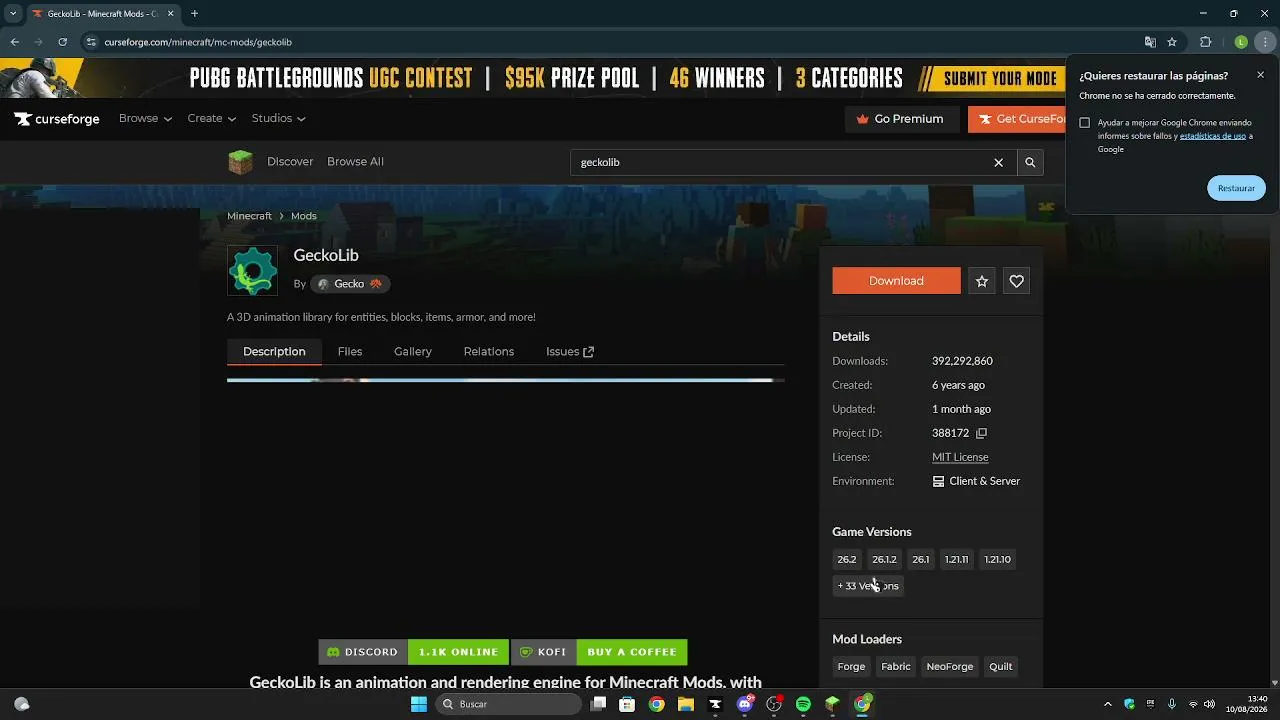1280x720 pixels.
Task: Open the Issues external tab
Action: pos(570,352)
